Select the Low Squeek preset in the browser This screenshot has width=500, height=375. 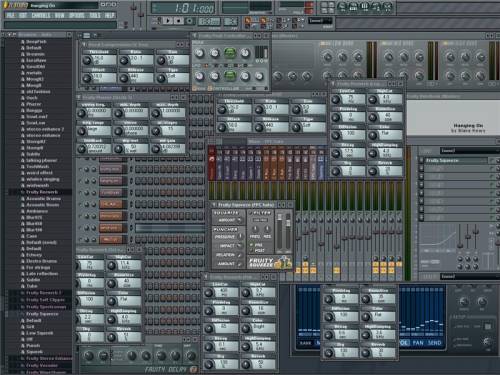pyautogui.click(x=39, y=333)
